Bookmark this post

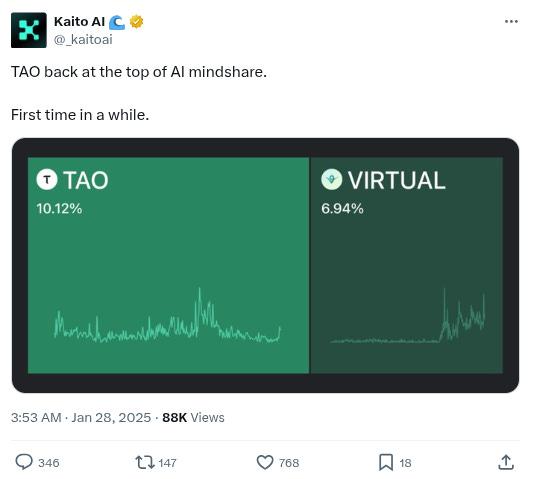point(386,462)
